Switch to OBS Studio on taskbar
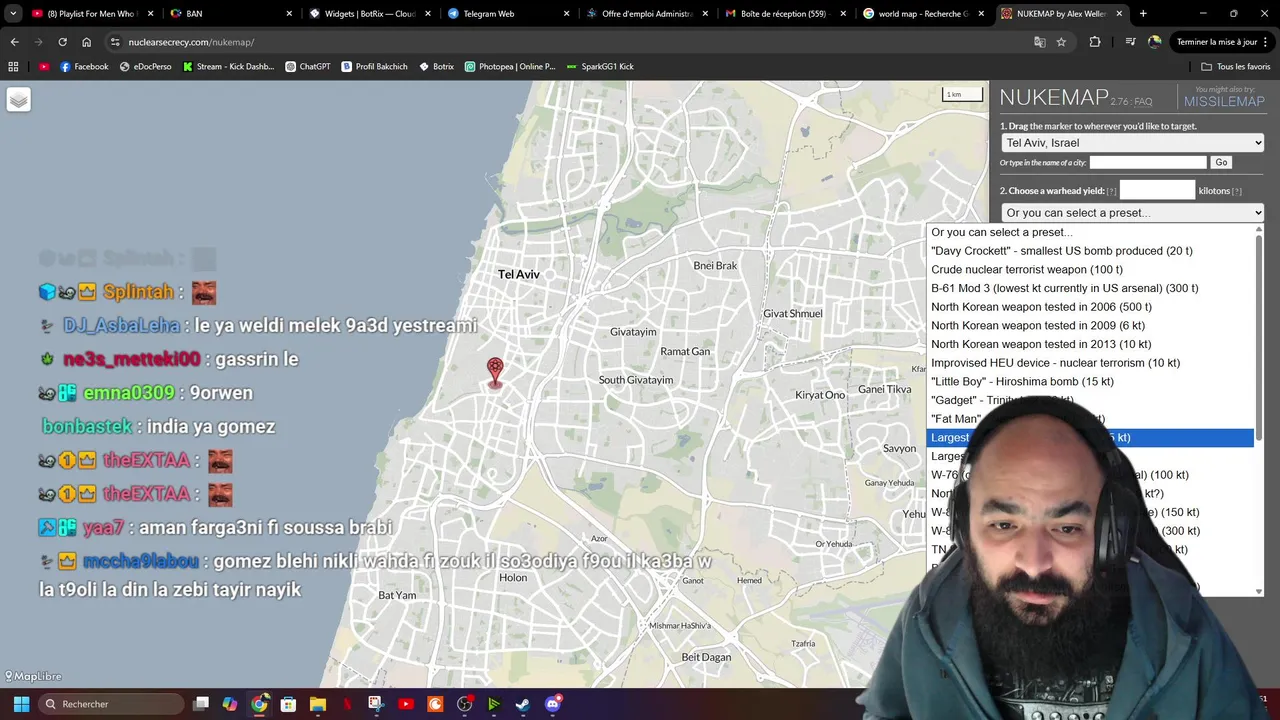Viewport: 1280px width, 720px height. [464, 704]
